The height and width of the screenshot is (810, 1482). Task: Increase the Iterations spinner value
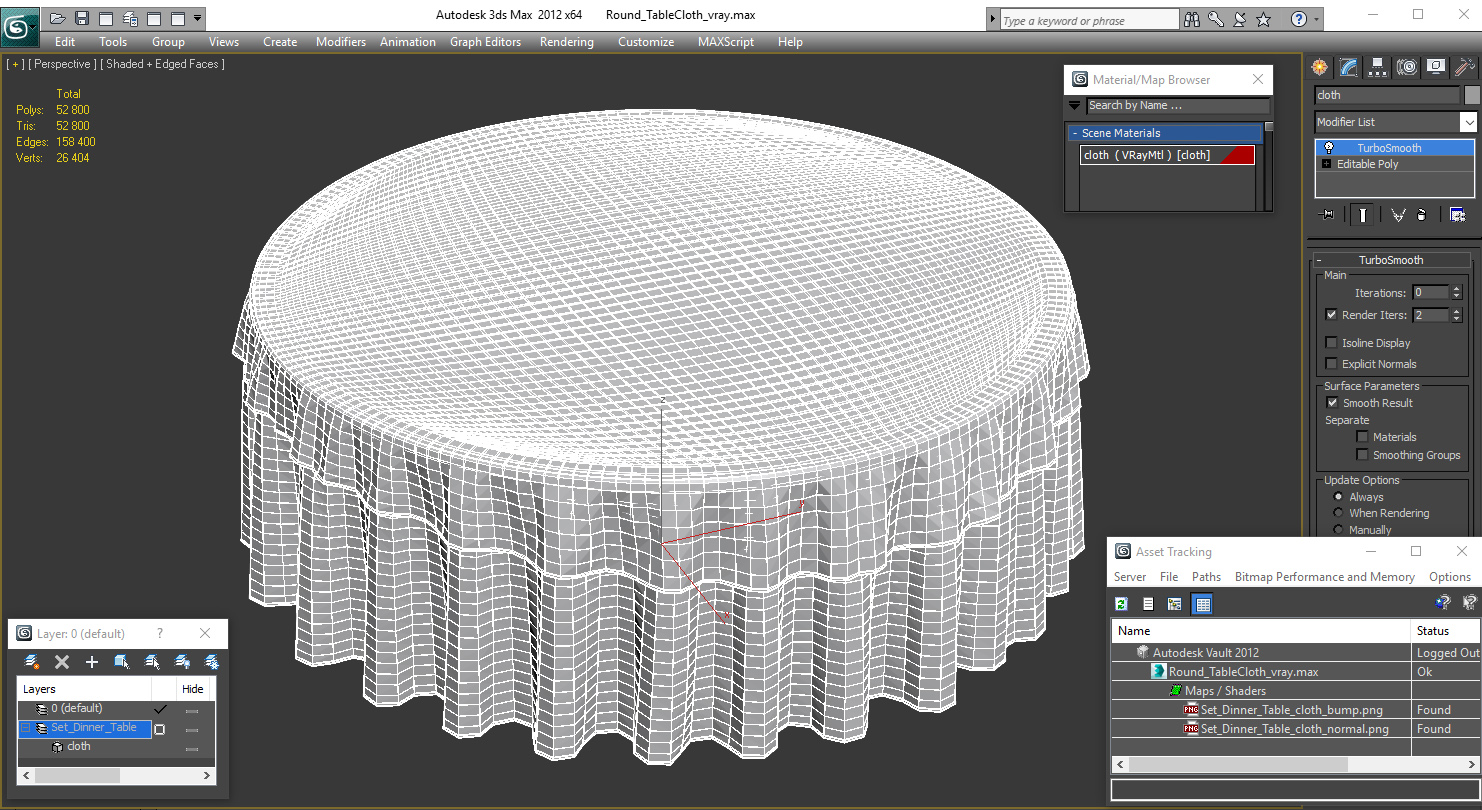pos(1456,289)
